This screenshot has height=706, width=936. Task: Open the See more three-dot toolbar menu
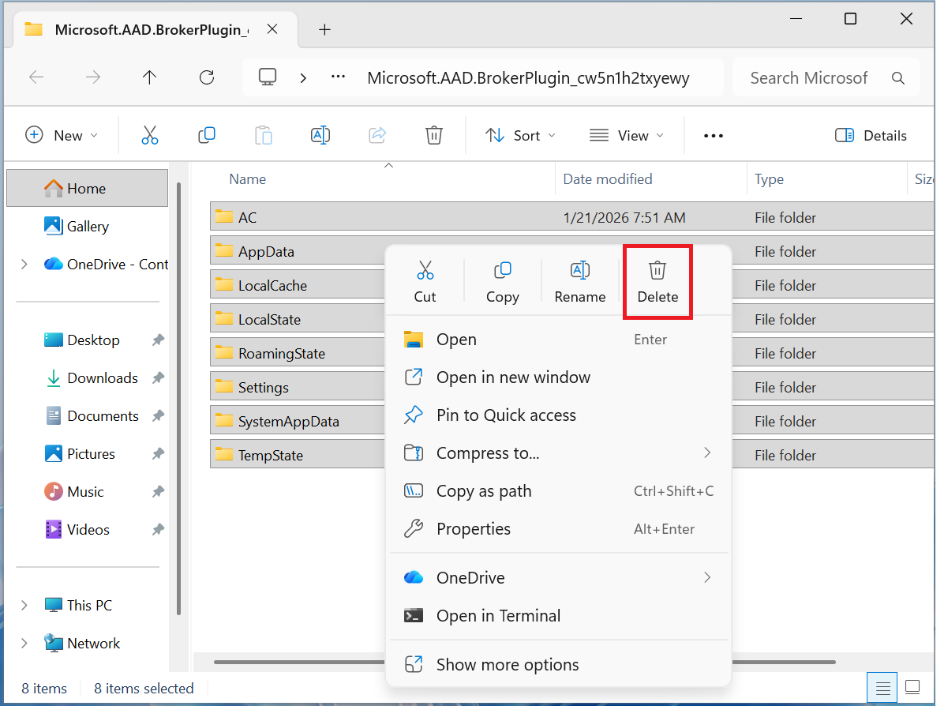coord(713,136)
